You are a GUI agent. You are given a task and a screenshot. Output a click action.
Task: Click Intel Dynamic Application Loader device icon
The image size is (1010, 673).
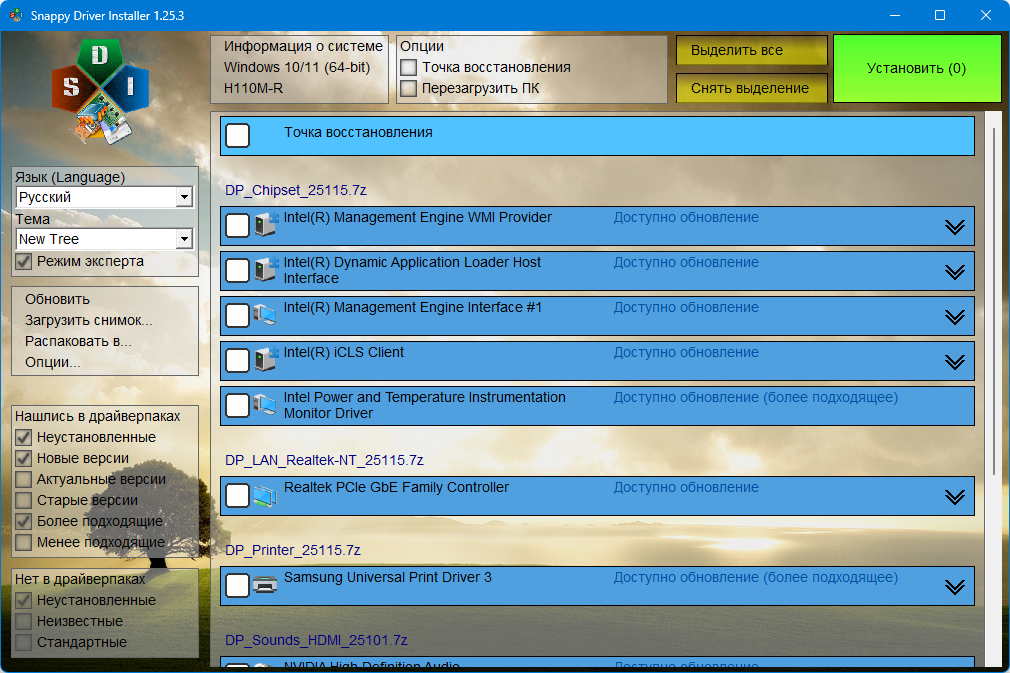click(x=266, y=270)
